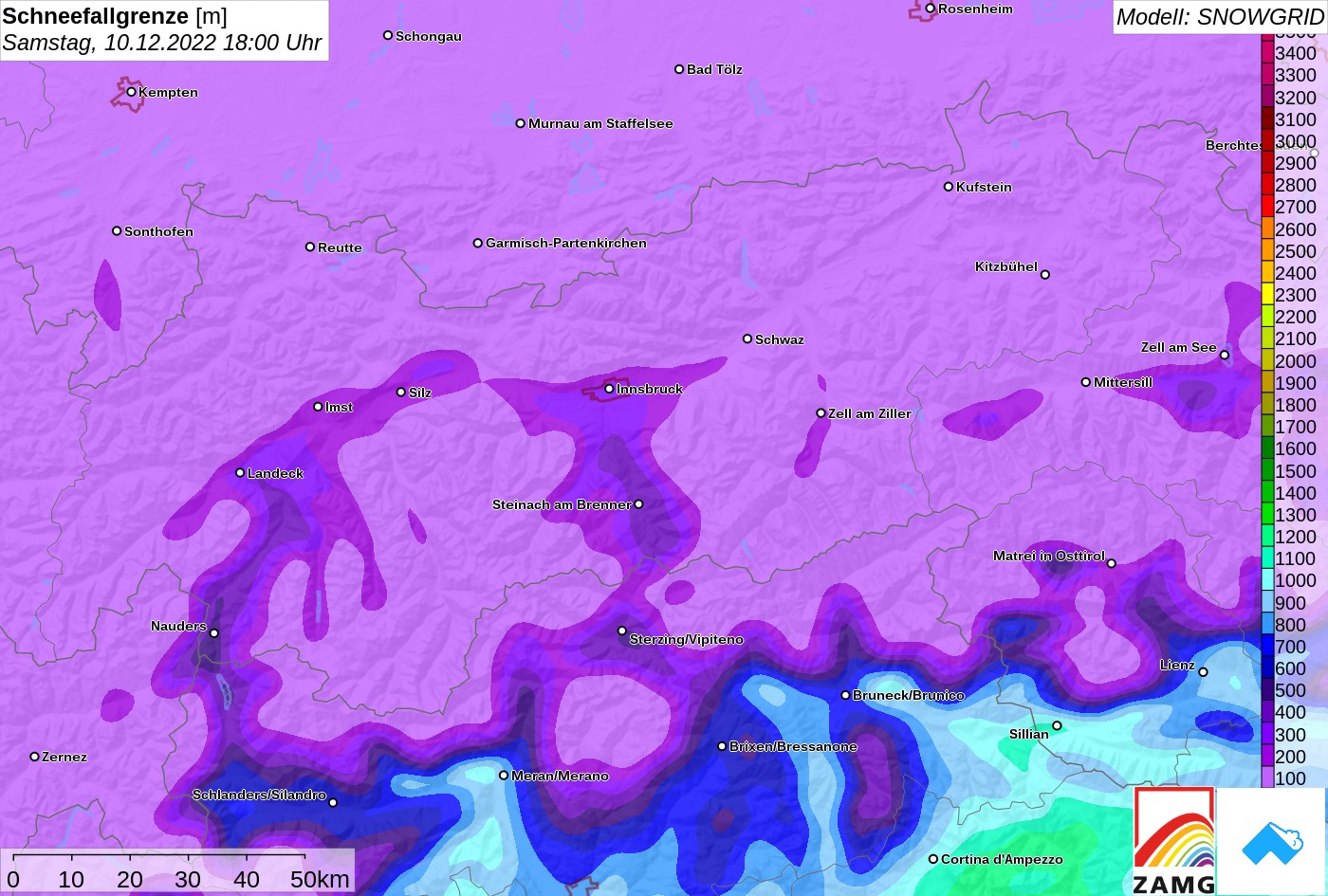1328x896 pixels.
Task: Click the Garmisch-Partenkirchen label
Action: click(566, 243)
